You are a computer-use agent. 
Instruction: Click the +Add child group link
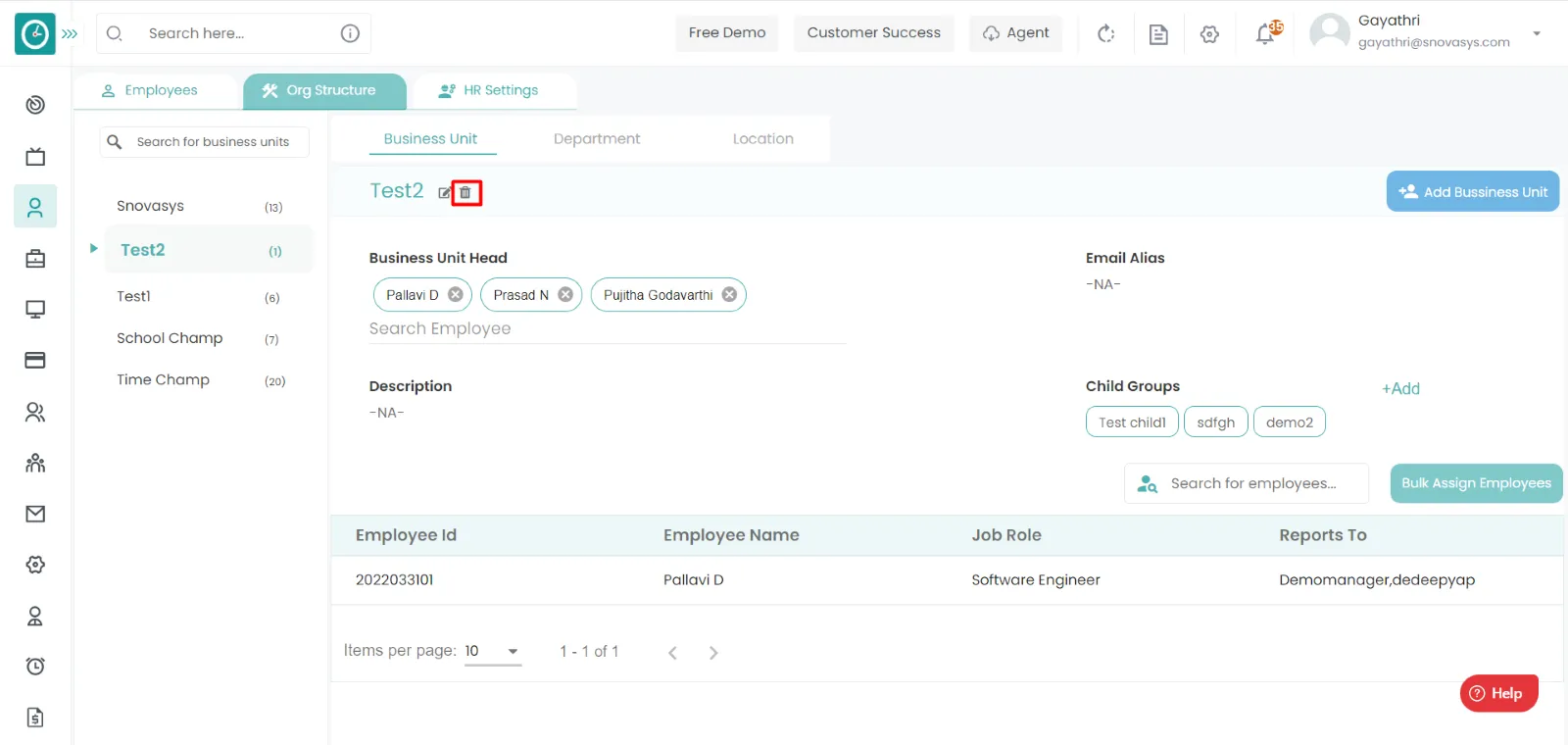click(x=1400, y=389)
